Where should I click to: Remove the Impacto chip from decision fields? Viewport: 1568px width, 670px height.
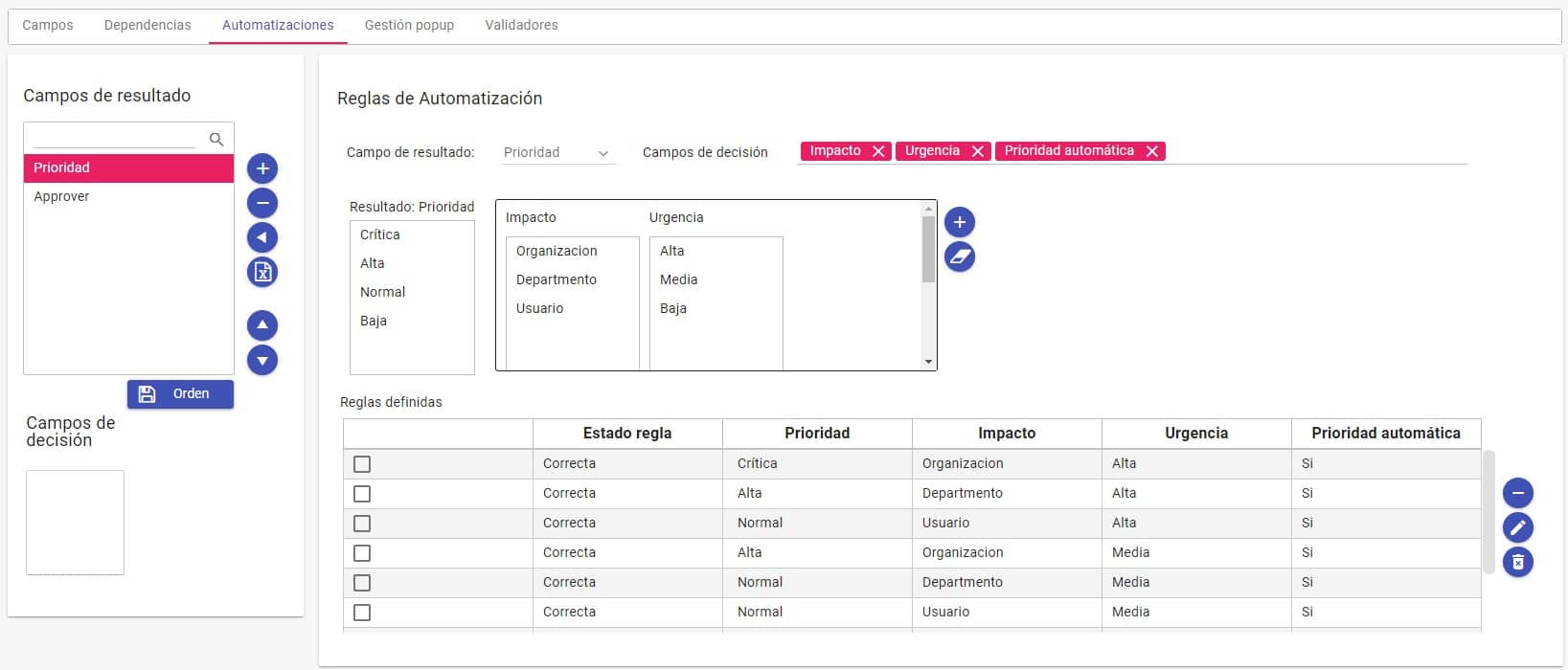click(x=878, y=151)
